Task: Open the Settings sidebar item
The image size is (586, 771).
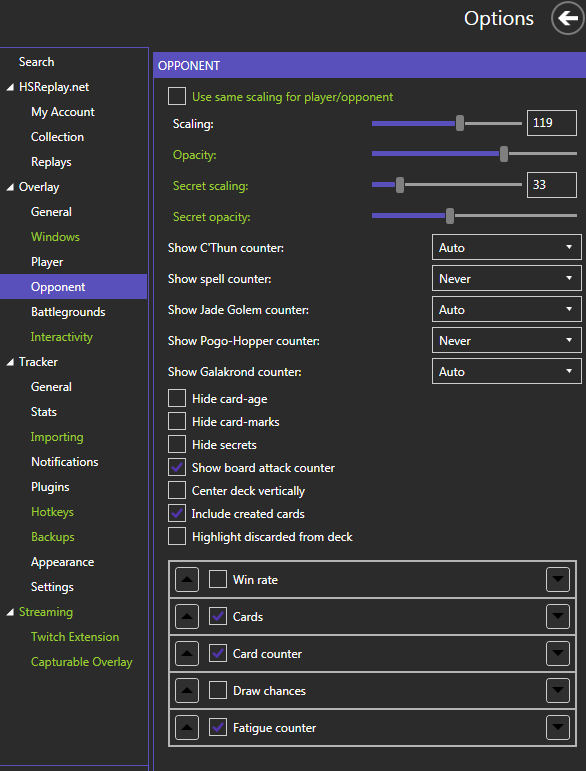Action: point(52,587)
